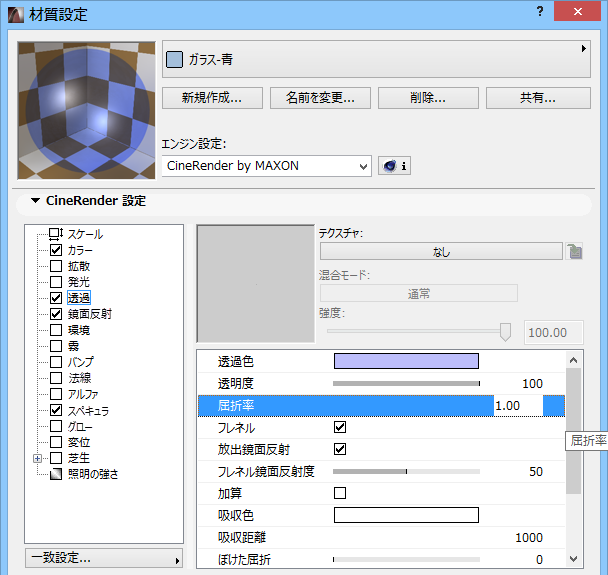Select the スペキュラ label in tree
608x575 pixels.
pos(88,410)
